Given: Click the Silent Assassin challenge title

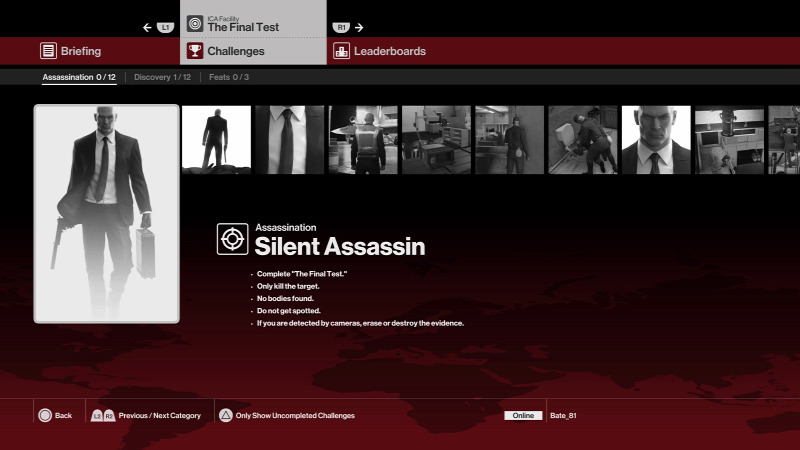Looking at the screenshot, I should coord(340,246).
